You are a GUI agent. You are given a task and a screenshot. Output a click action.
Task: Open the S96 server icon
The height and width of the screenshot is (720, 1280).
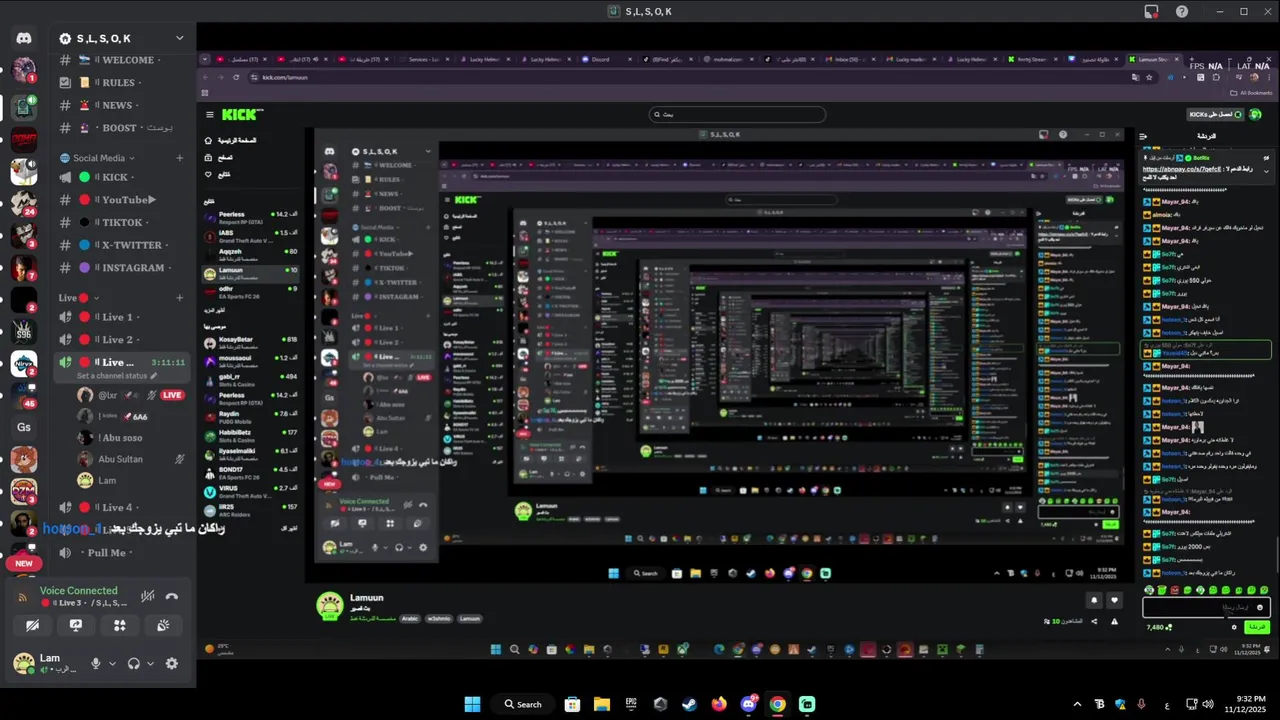(24, 330)
